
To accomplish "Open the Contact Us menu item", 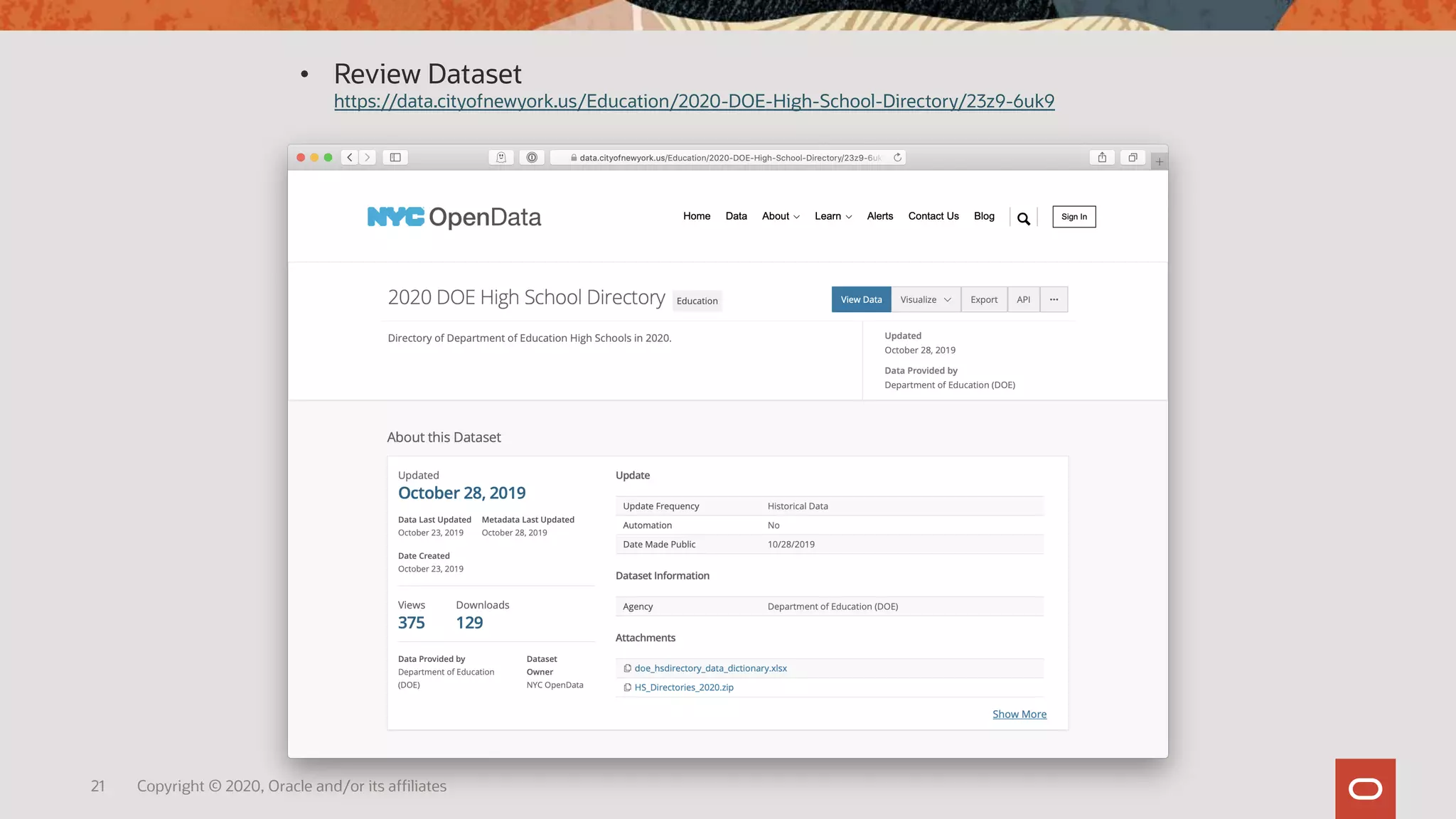I will [933, 216].
